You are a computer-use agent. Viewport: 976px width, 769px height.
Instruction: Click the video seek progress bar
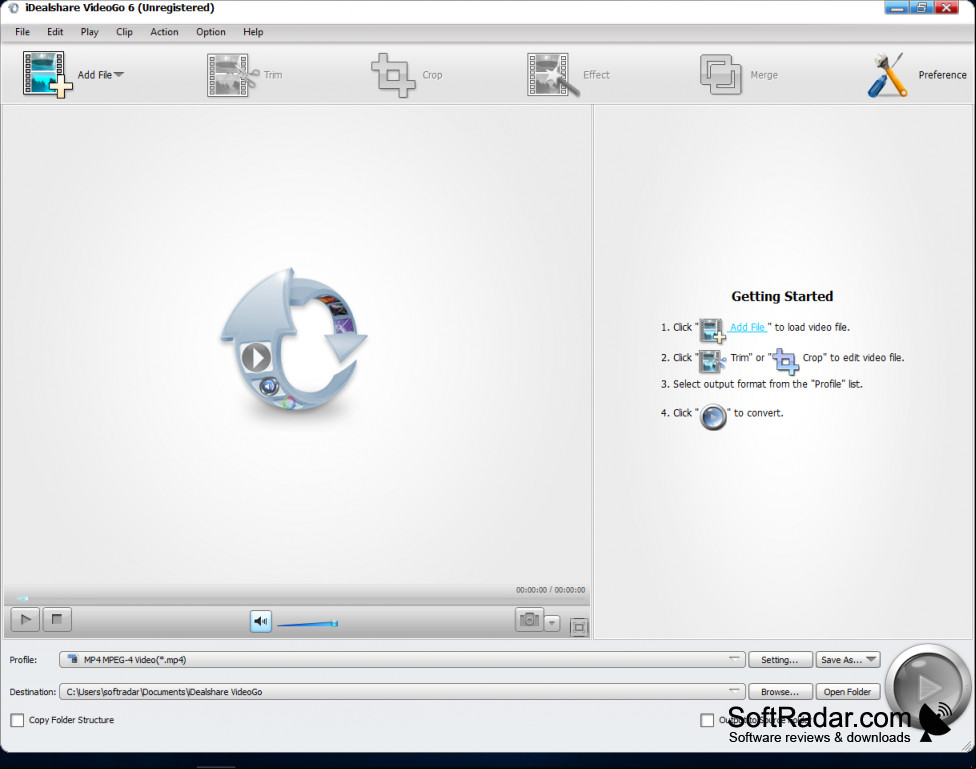click(x=297, y=598)
